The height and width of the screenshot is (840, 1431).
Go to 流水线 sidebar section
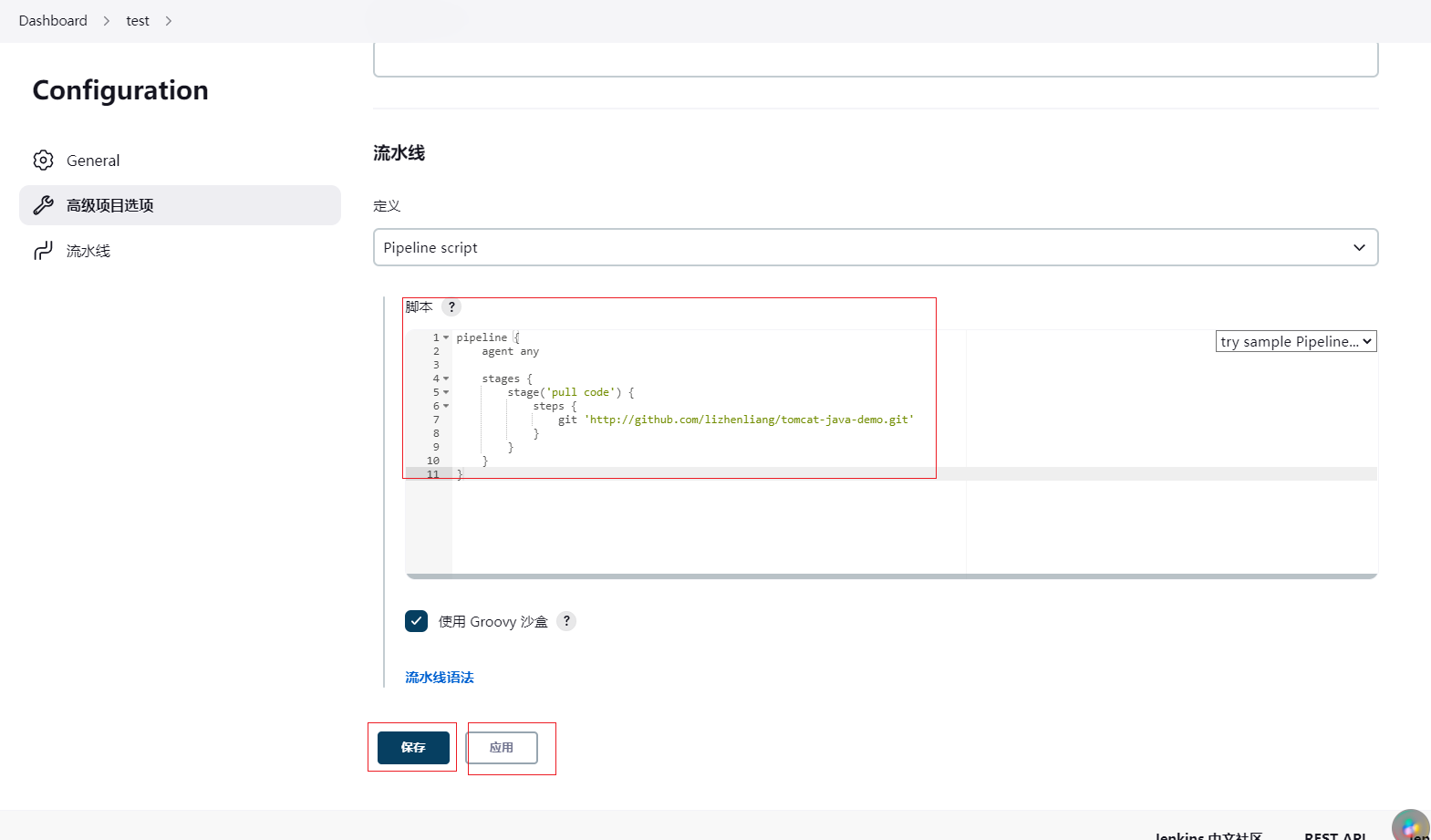coord(180,251)
